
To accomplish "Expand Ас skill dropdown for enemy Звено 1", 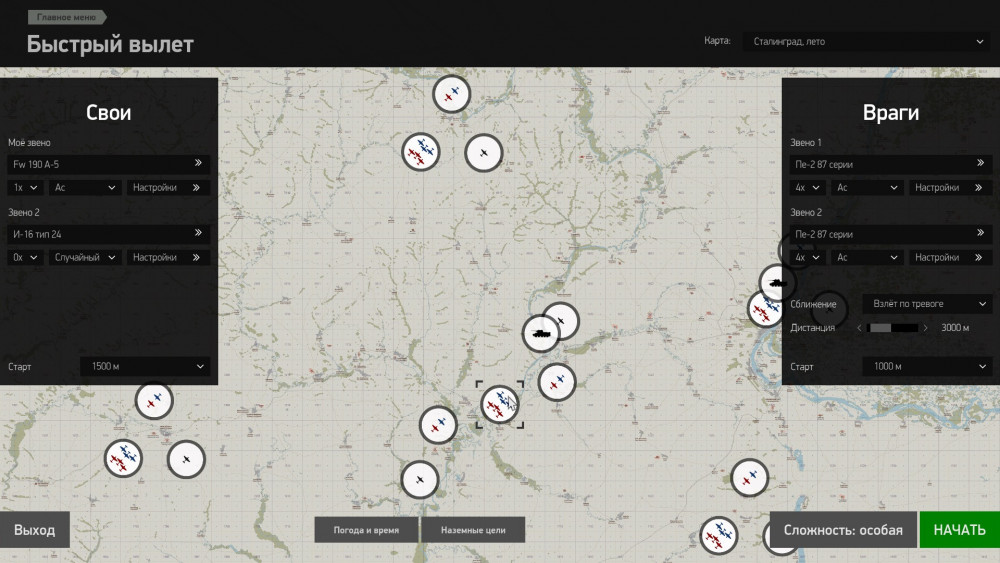I will (867, 187).
